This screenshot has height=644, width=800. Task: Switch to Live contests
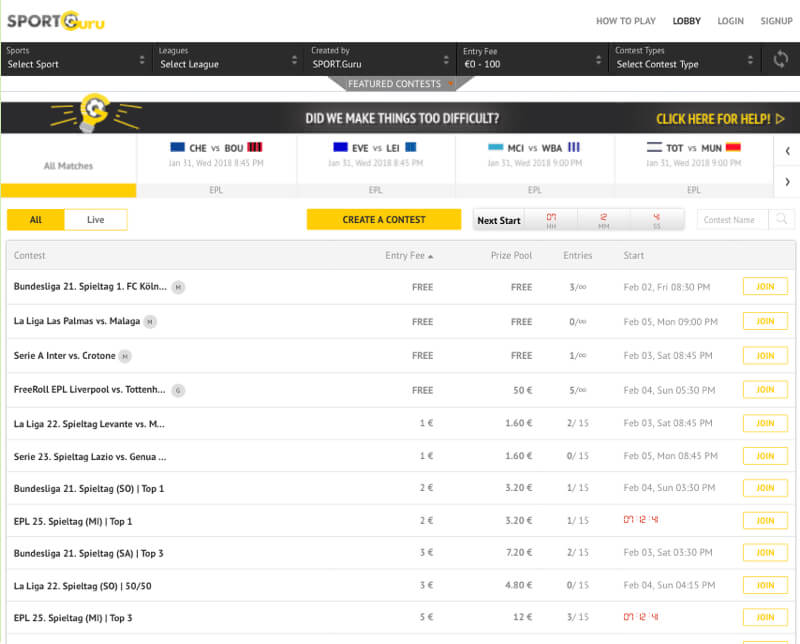95,219
